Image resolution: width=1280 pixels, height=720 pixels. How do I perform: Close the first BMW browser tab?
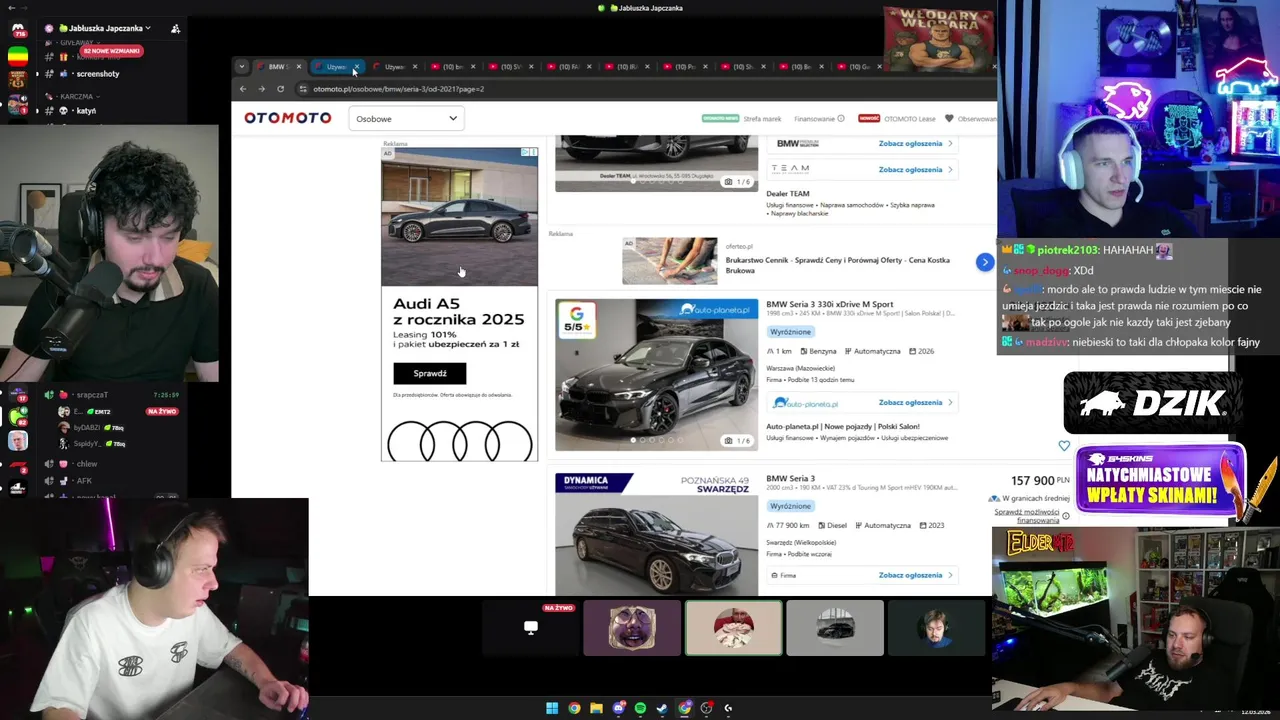(x=299, y=67)
